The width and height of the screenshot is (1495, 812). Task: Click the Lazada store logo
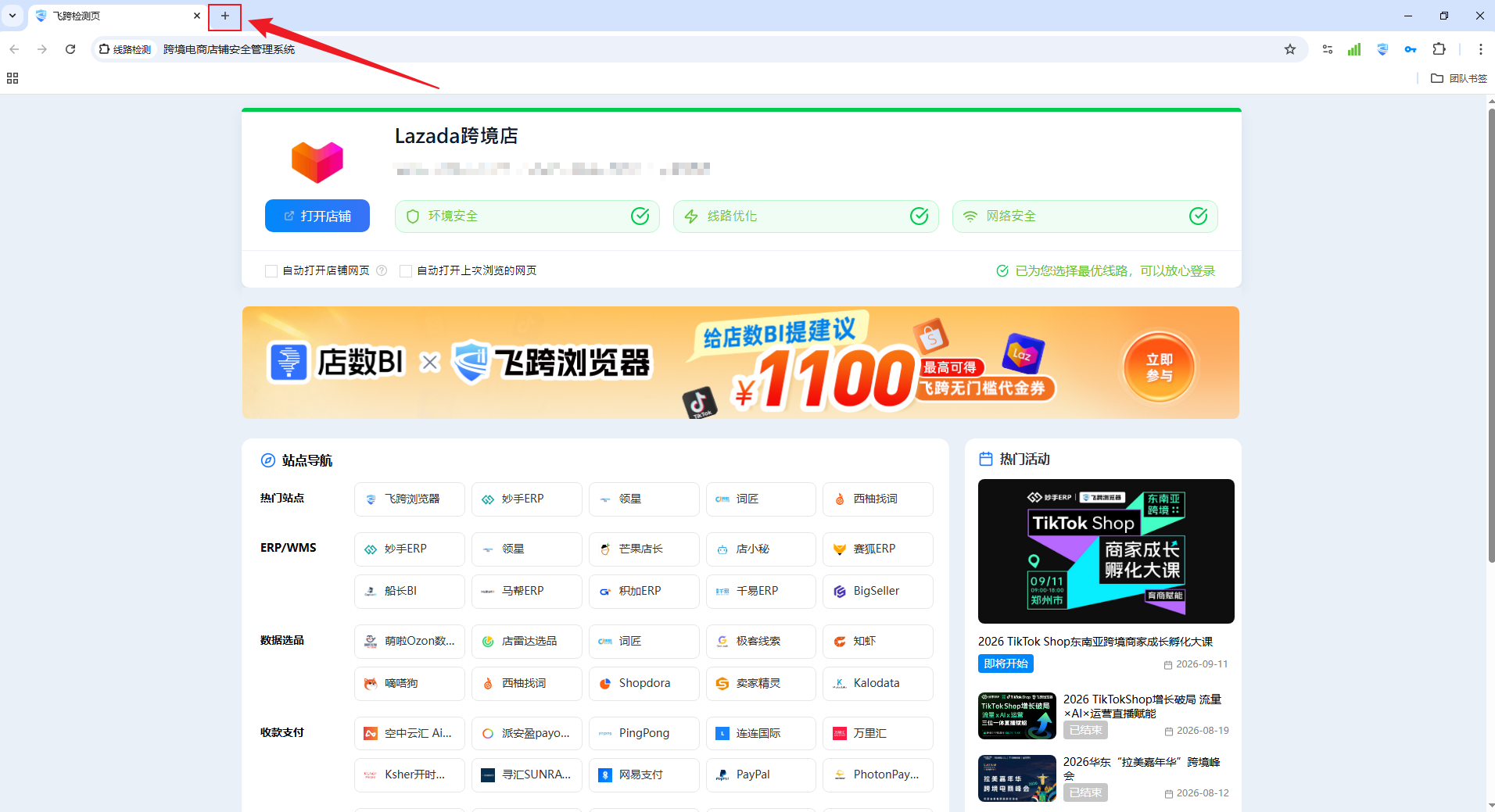tap(317, 162)
